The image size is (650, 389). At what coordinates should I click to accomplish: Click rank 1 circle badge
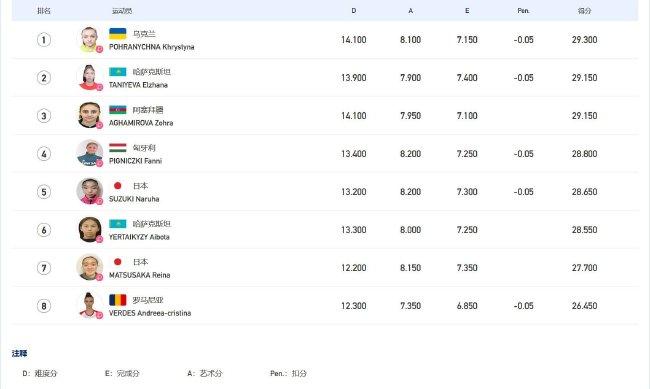point(44,40)
